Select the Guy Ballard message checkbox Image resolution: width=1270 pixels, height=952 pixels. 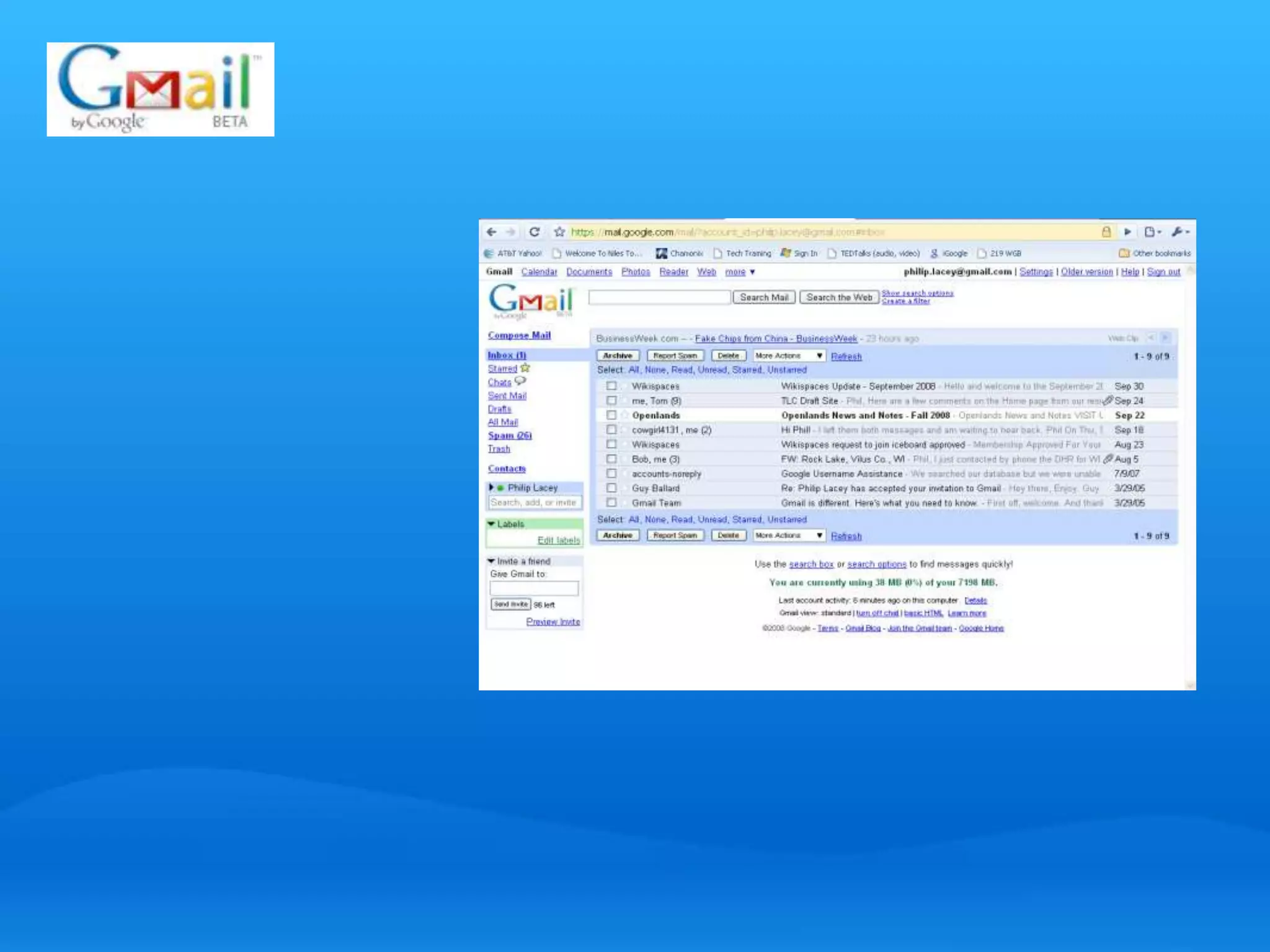tap(611, 488)
